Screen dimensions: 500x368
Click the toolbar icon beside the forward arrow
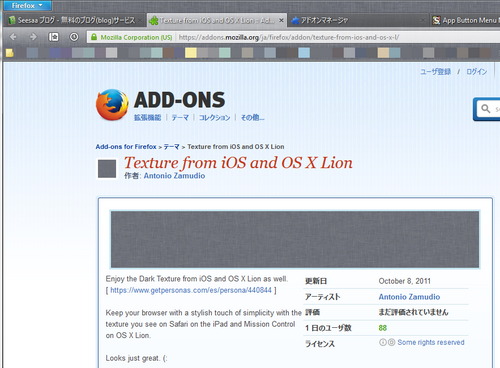click(53, 37)
